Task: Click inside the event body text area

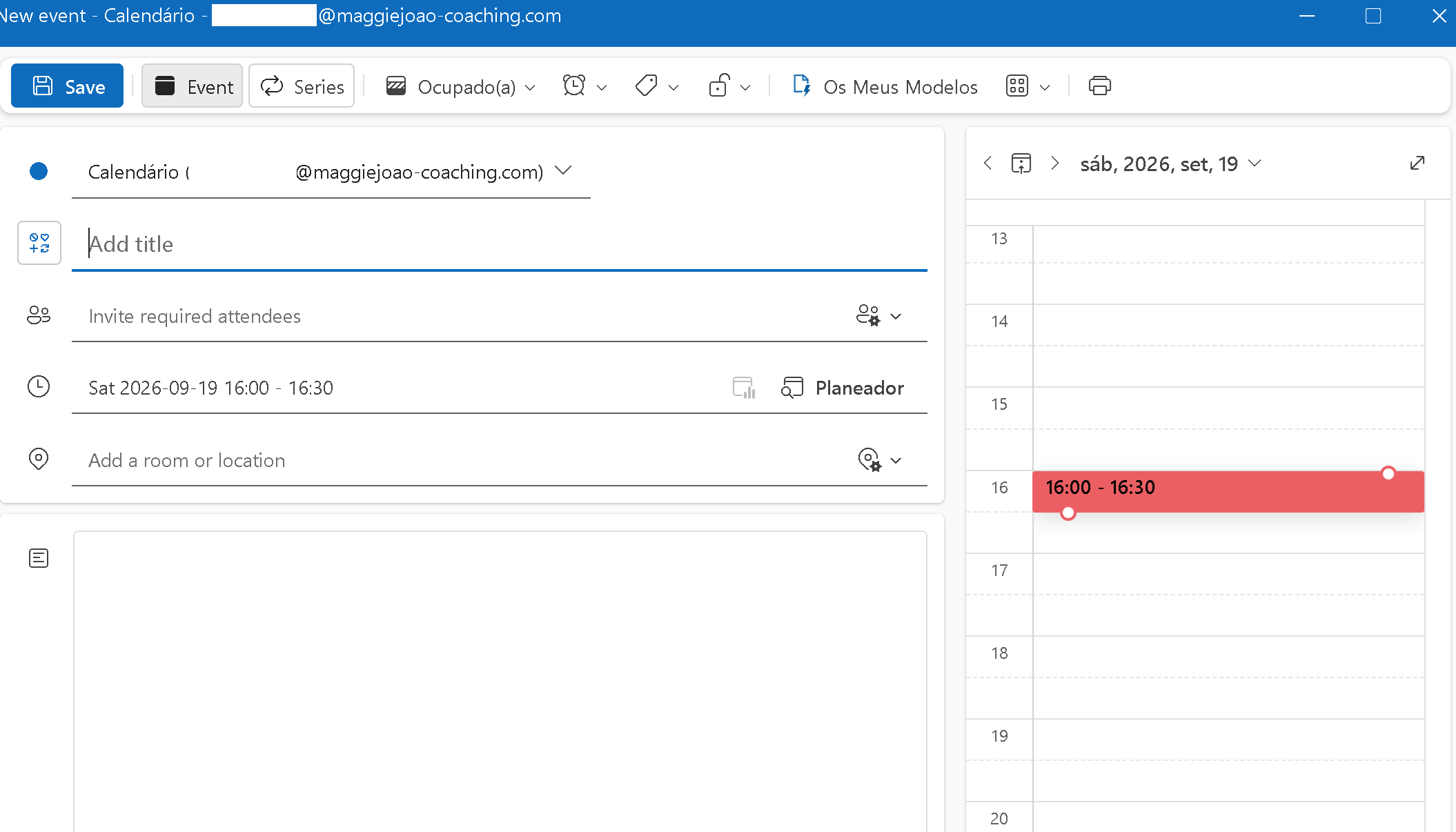Action: pos(500,682)
